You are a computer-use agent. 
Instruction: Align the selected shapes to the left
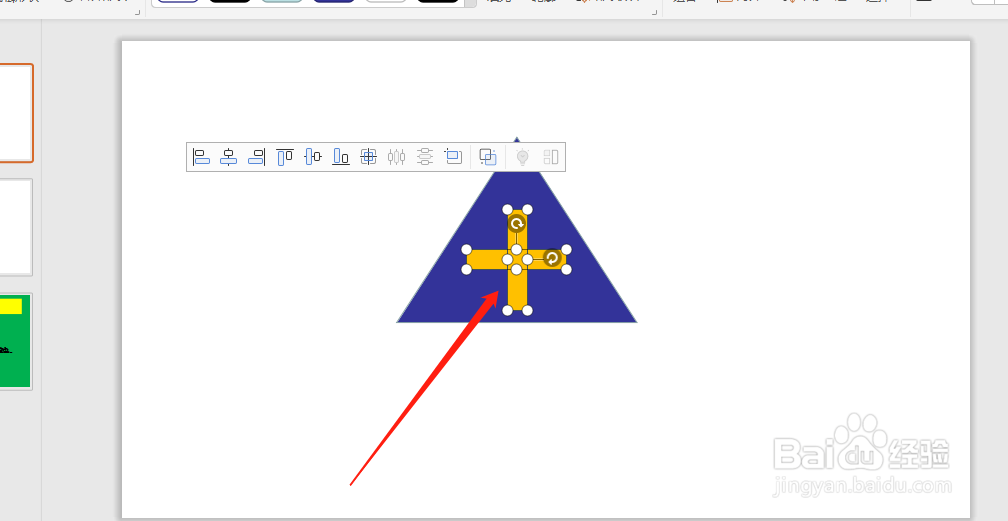click(x=201, y=157)
